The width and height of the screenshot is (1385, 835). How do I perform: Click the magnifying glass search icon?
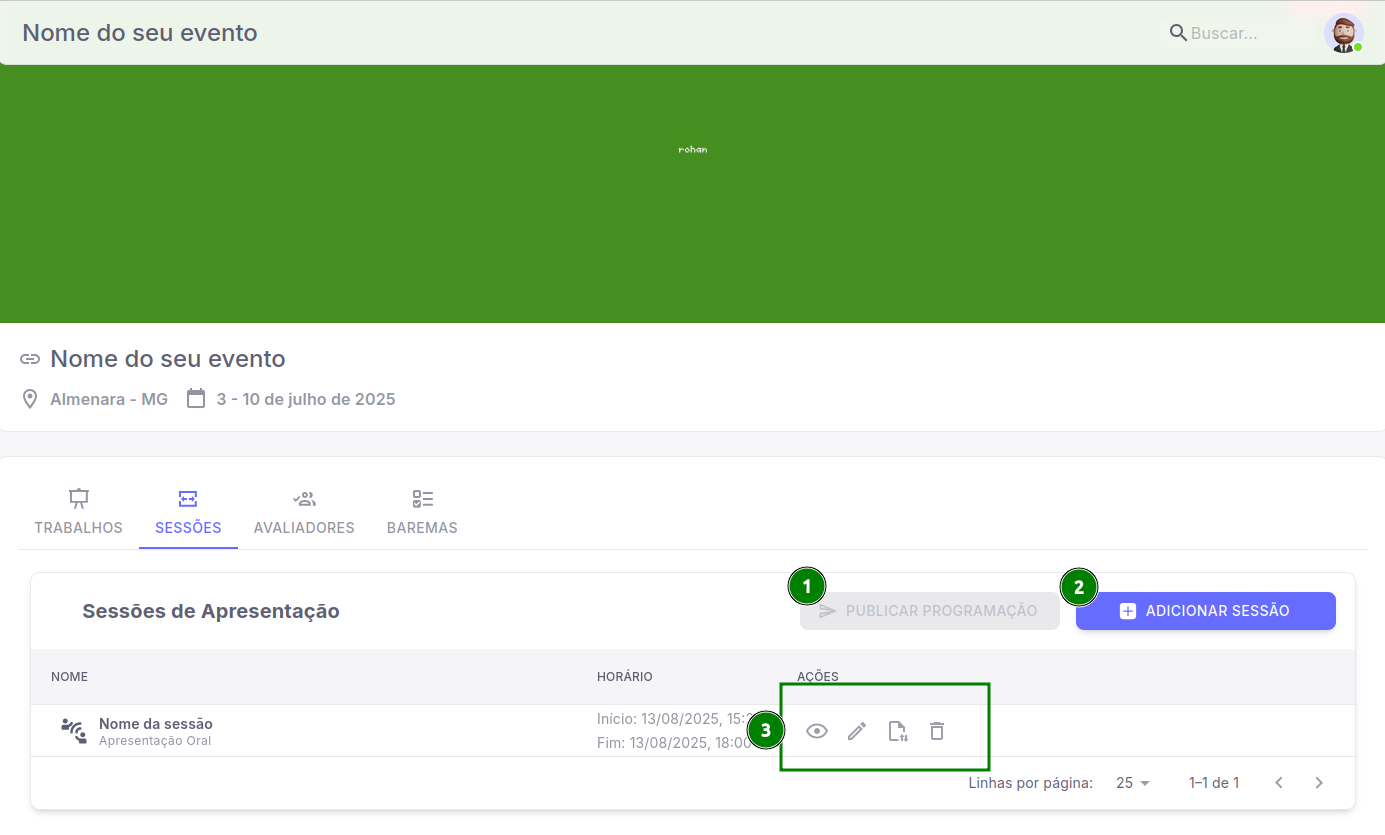point(1178,33)
